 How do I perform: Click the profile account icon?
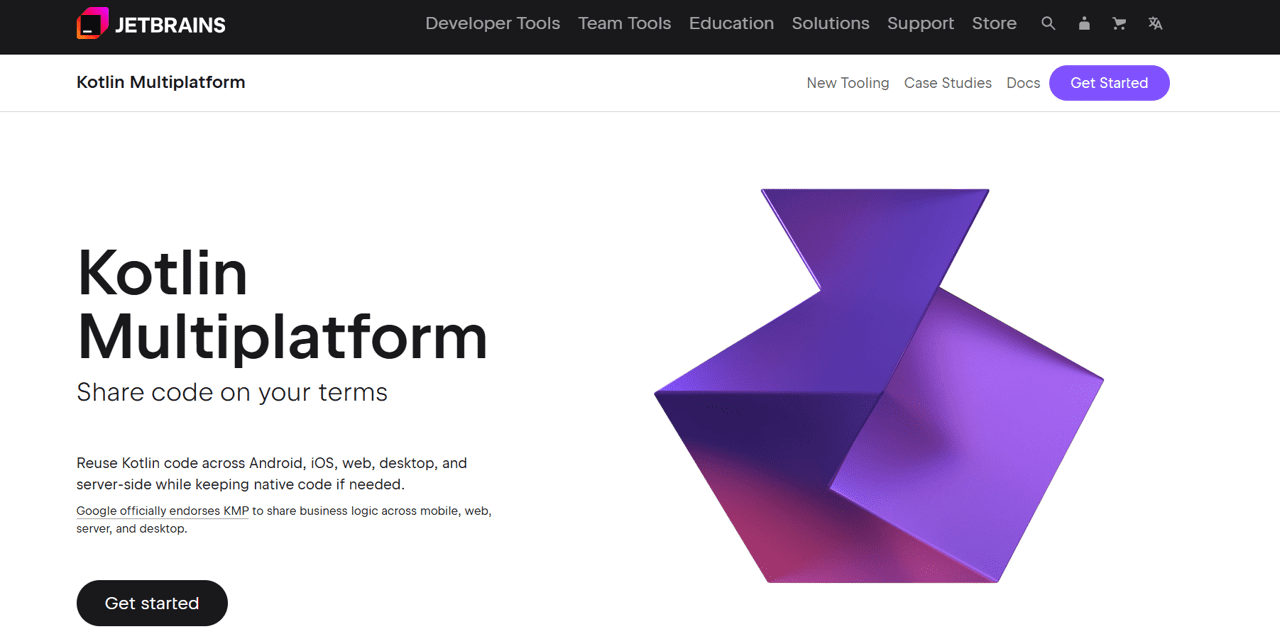pyautogui.click(x=1084, y=23)
